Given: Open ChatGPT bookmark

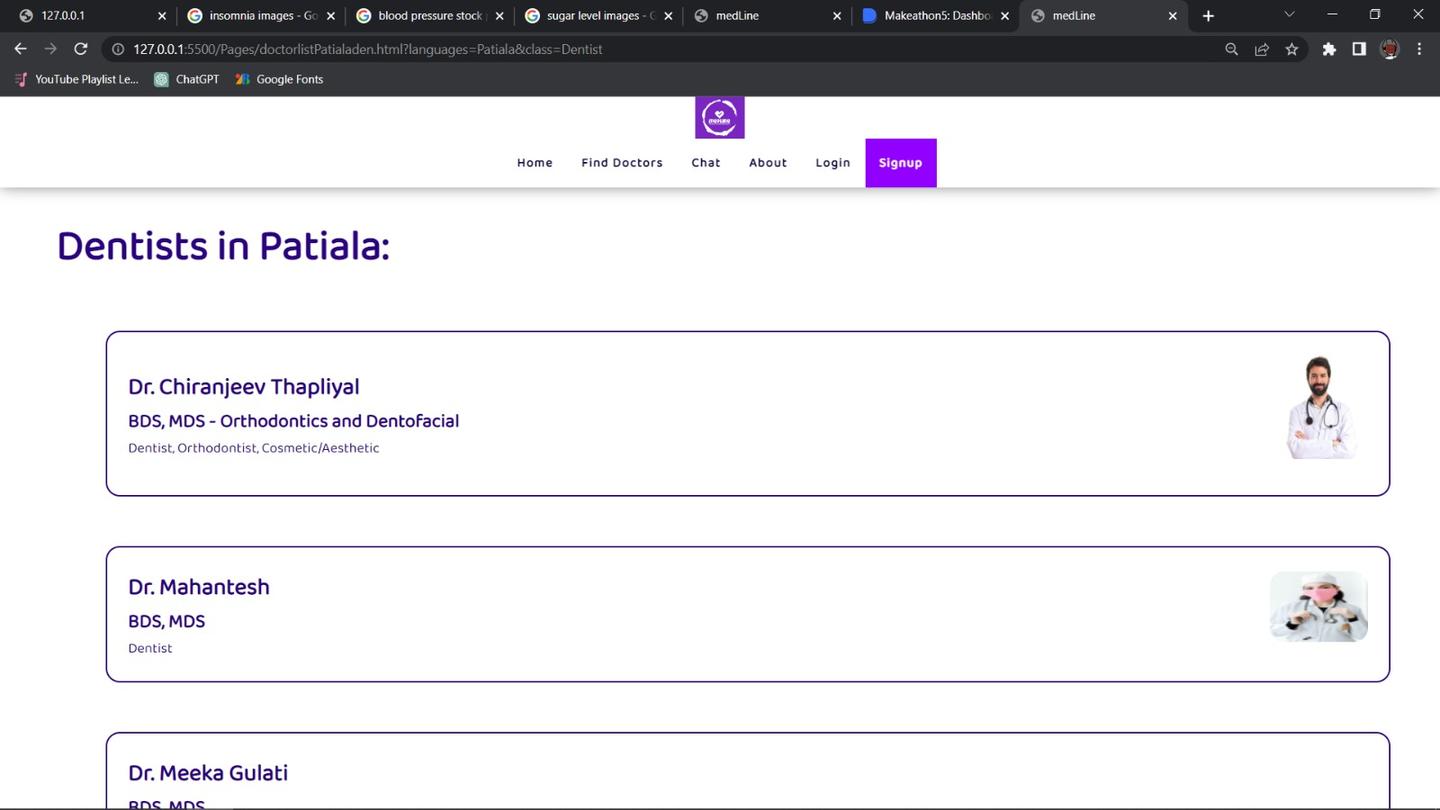Looking at the screenshot, I should (187, 79).
